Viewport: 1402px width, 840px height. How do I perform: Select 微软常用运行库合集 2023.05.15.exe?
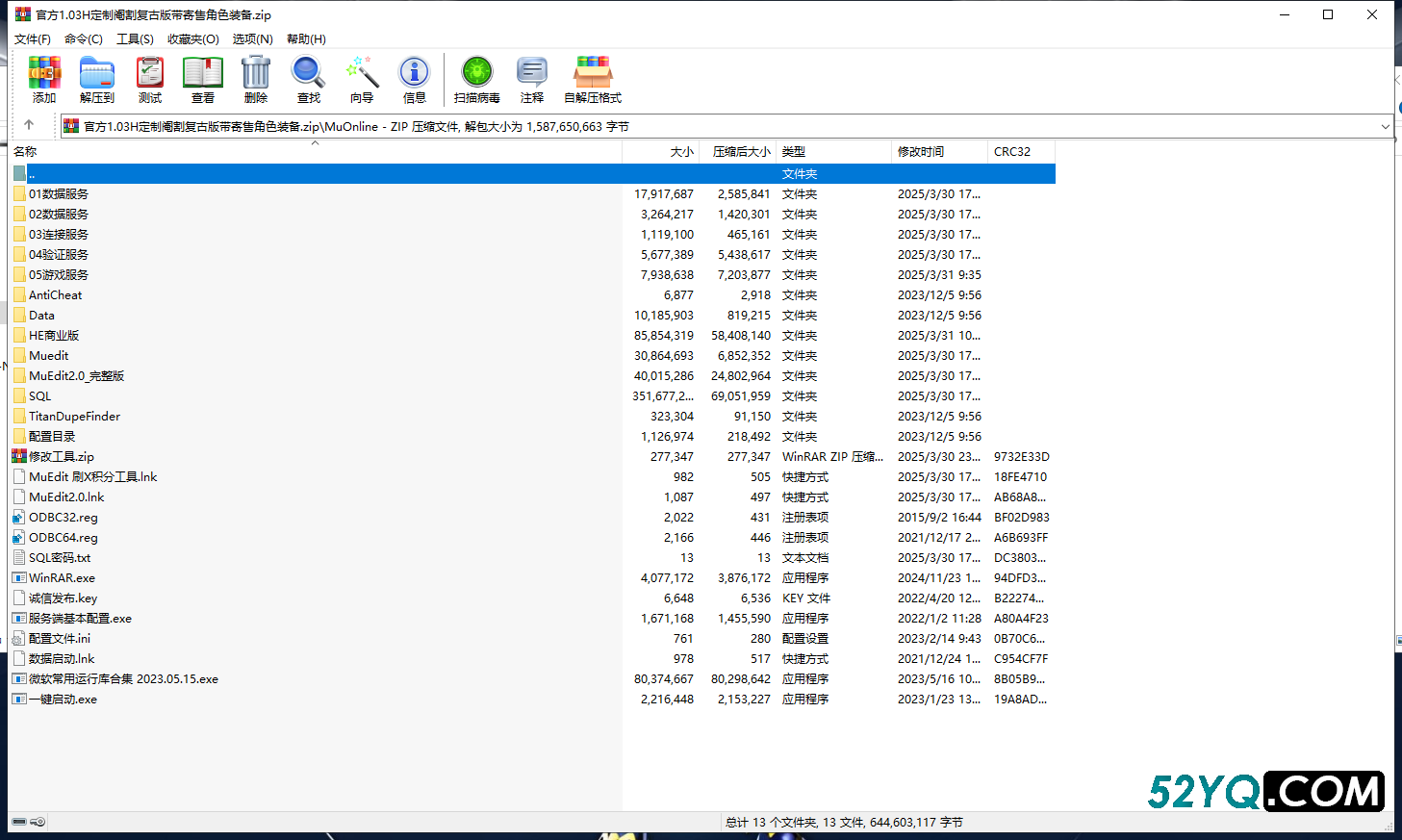pyautogui.click(x=123, y=678)
